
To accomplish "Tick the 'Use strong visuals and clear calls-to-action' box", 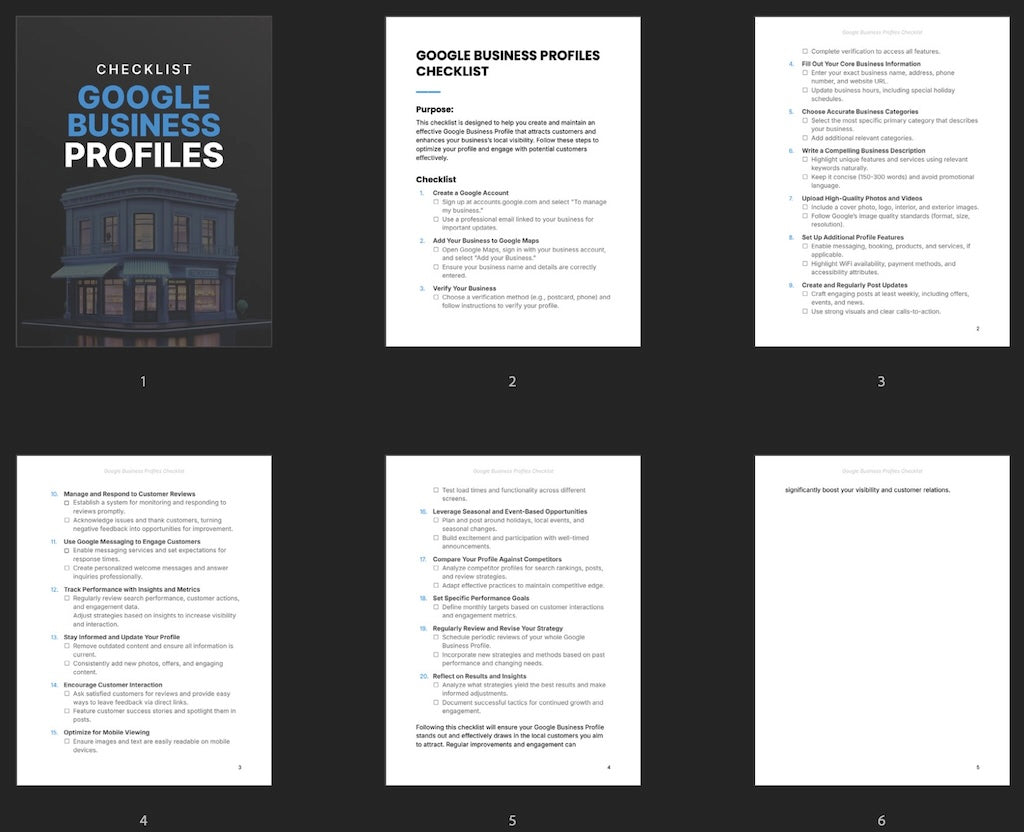I will (804, 311).
